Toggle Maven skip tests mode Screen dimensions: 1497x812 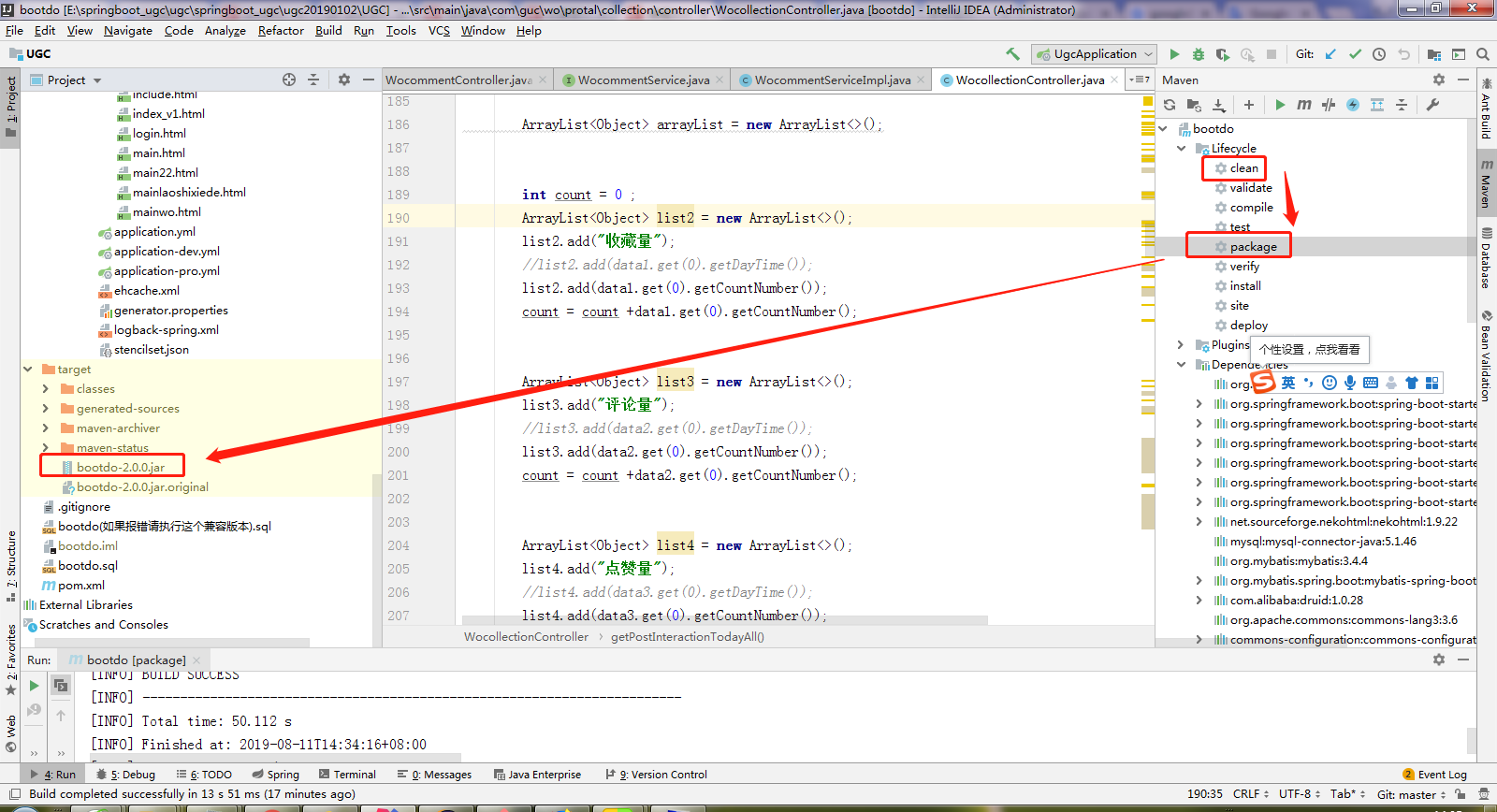(x=1353, y=105)
